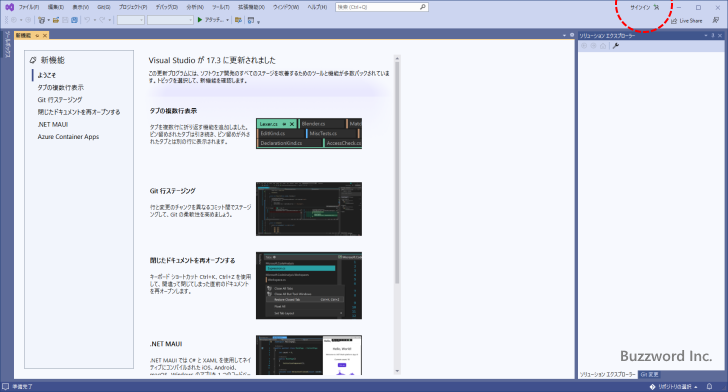Open the ファイル(F) menu
This screenshot has height=392, width=728.
click(x=29, y=7)
